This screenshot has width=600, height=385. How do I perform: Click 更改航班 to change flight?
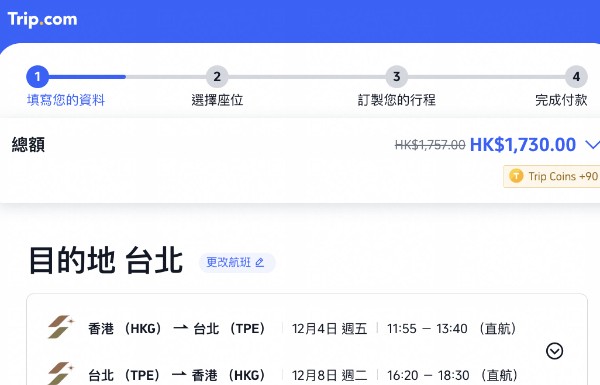click(x=237, y=263)
